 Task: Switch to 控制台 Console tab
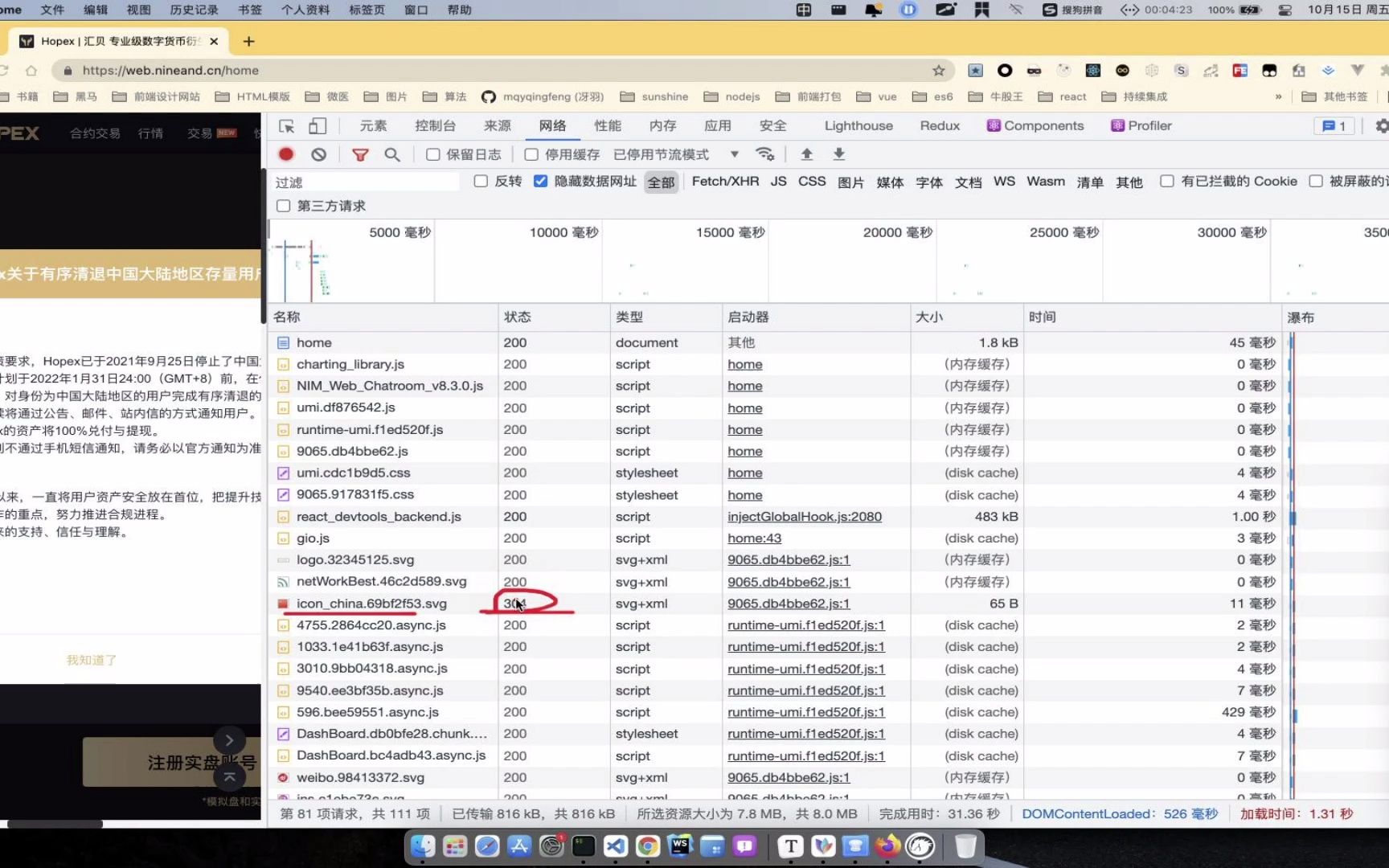[435, 126]
